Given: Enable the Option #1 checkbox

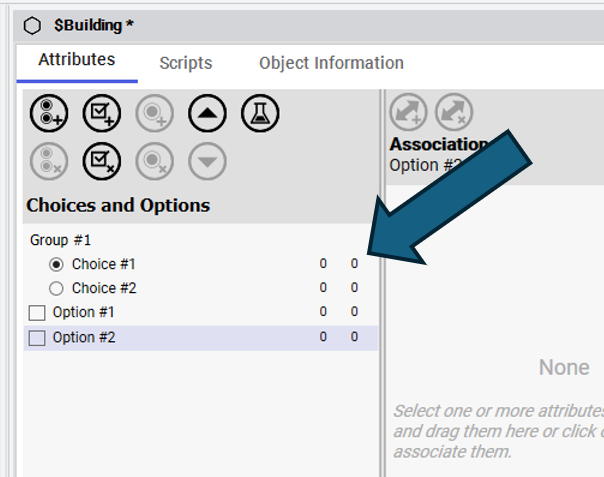Looking at the screenshot, I should [x=37, y=313].
